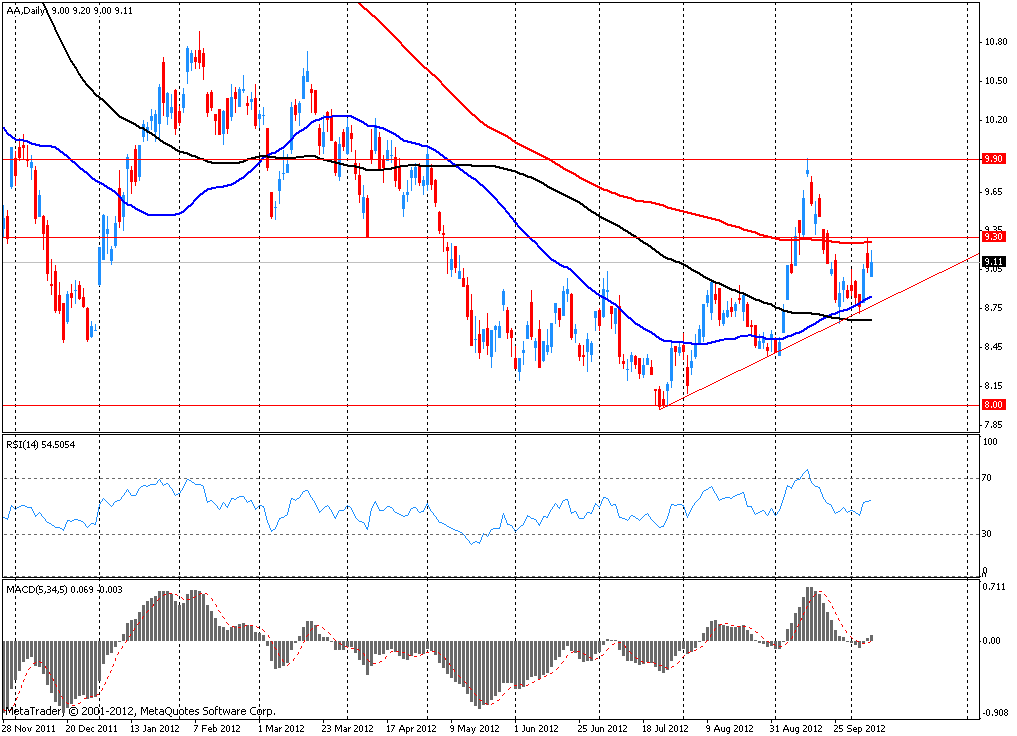Click the 7.85 price axis label
Viewport: 1017px width, 736px height.
coord(992,425)
